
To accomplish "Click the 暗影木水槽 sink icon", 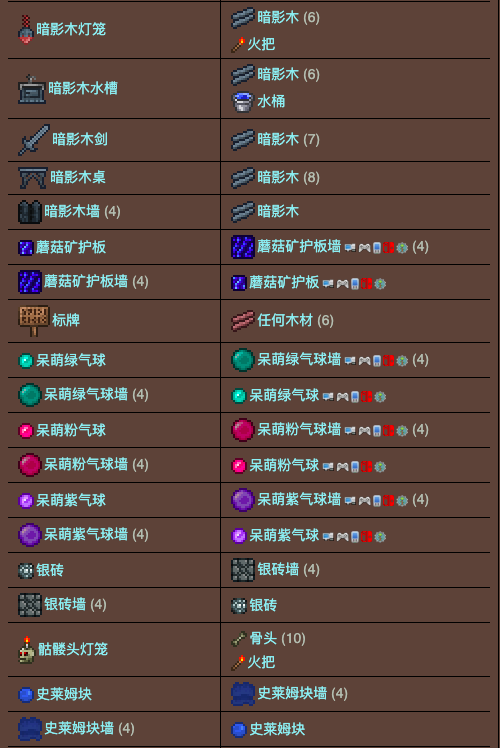I will [32, 89].
